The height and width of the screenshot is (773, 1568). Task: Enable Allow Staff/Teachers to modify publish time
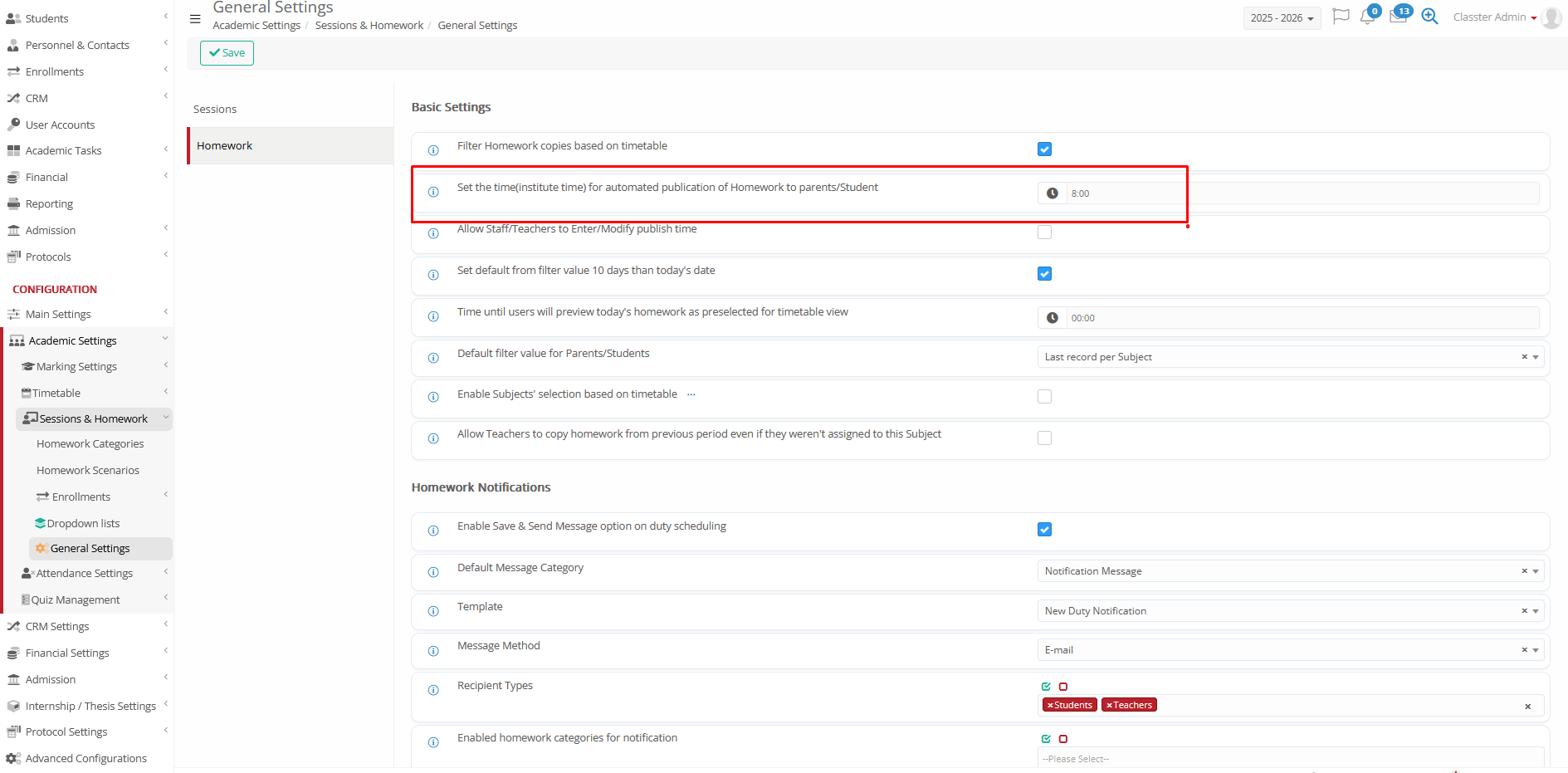coord(1044,232)
